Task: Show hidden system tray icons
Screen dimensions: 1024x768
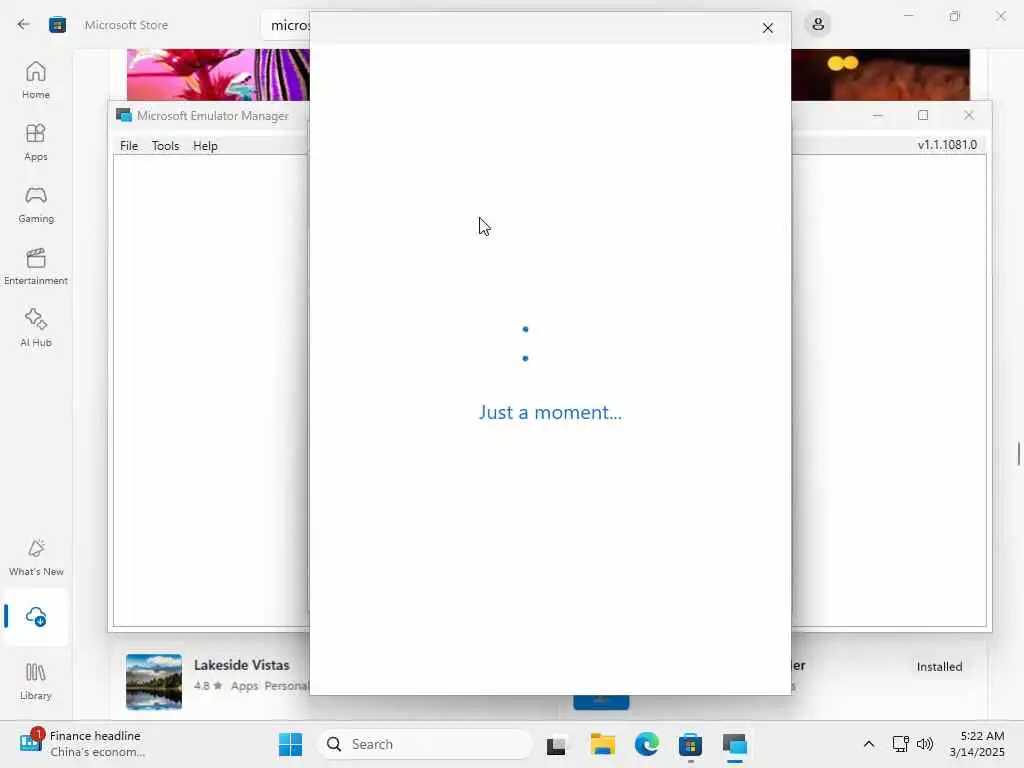Action: tap(869, 744)
